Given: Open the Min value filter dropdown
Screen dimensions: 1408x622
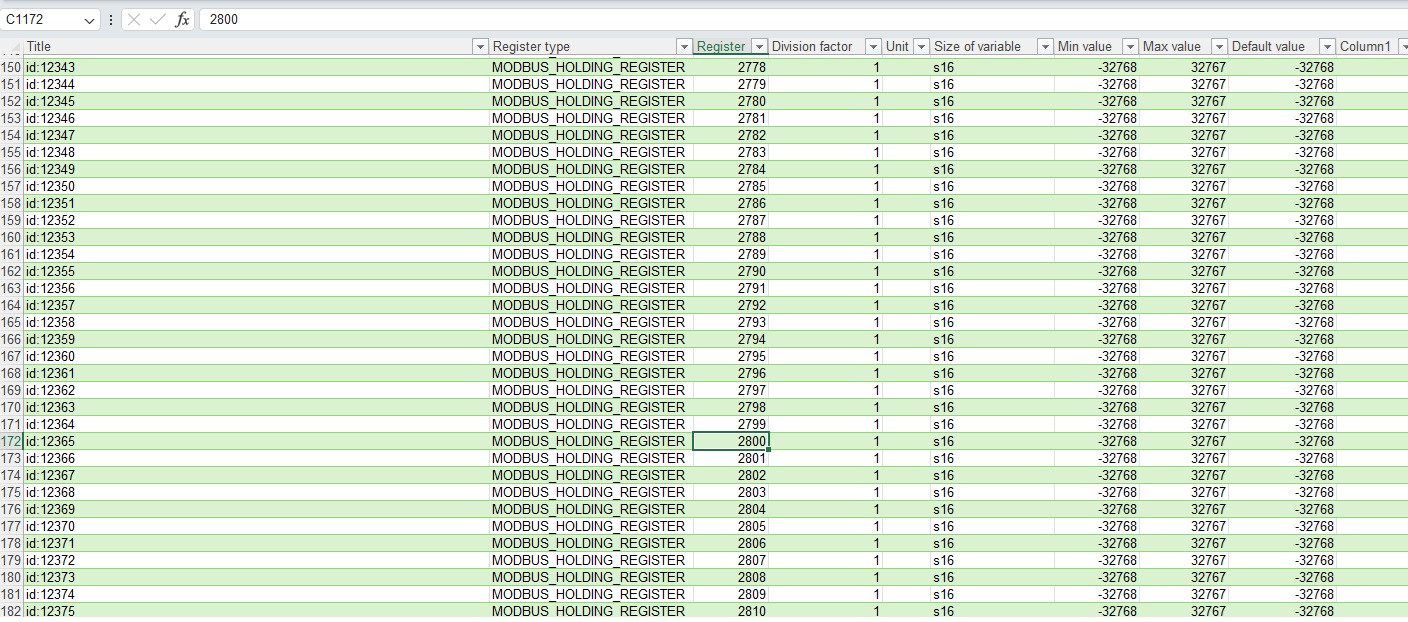Looking at the screenshot, I should click(x=1130, y=47).
